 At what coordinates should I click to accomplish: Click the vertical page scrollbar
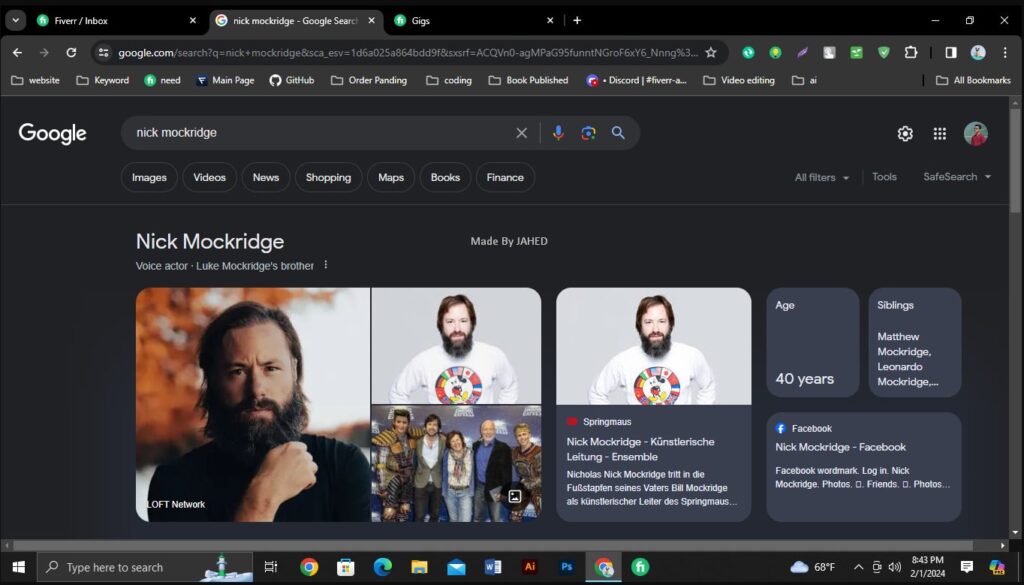tap(1015, 159)
